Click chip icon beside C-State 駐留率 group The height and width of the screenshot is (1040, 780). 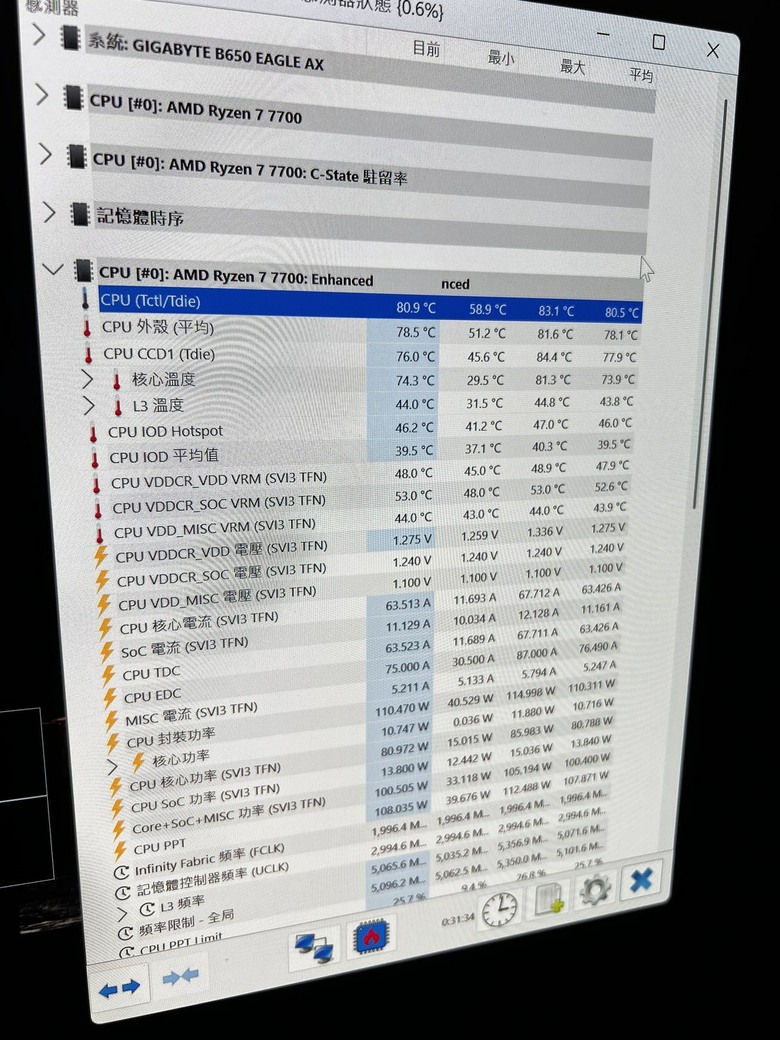[x=76, y=157]
